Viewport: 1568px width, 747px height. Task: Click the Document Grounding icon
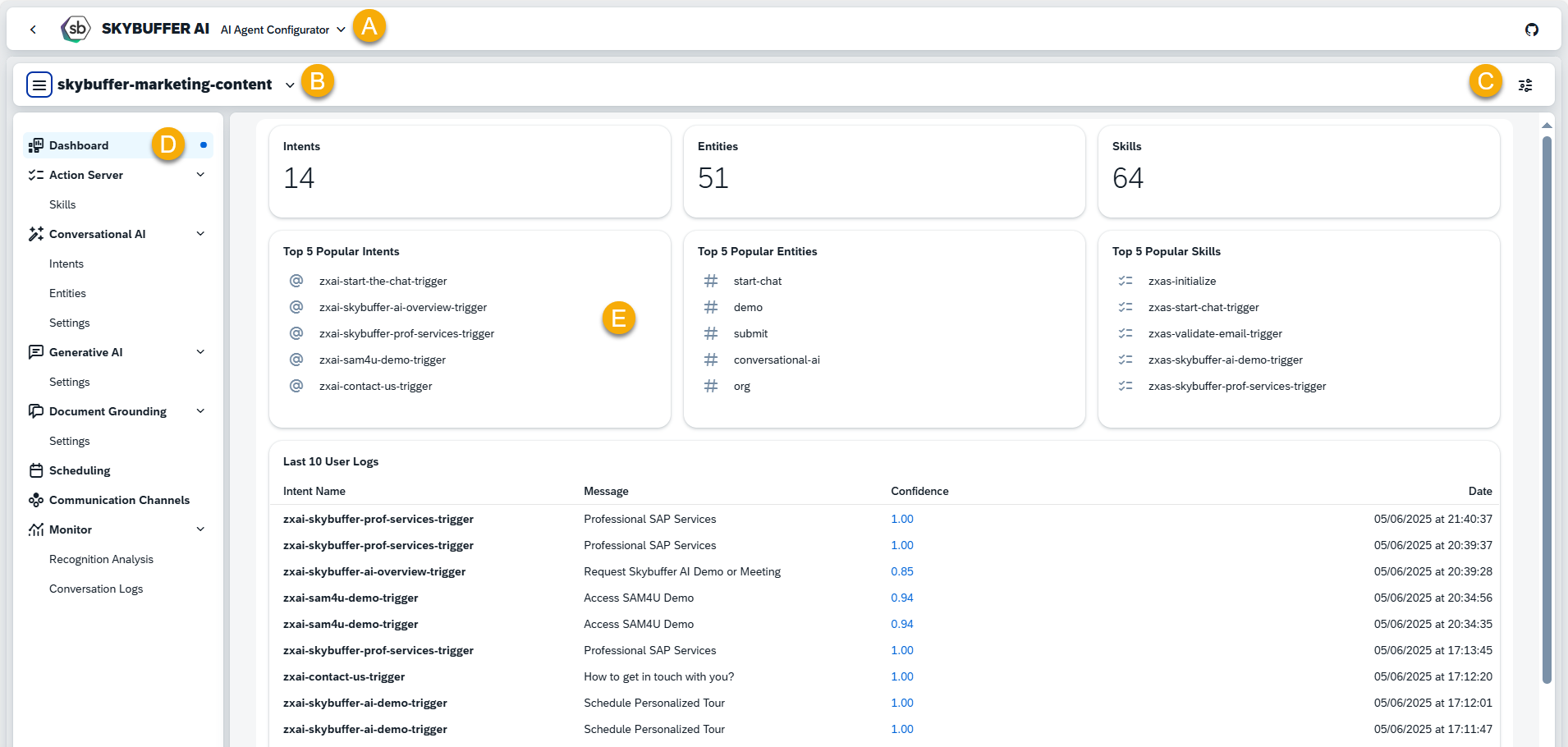click(36, 411)
